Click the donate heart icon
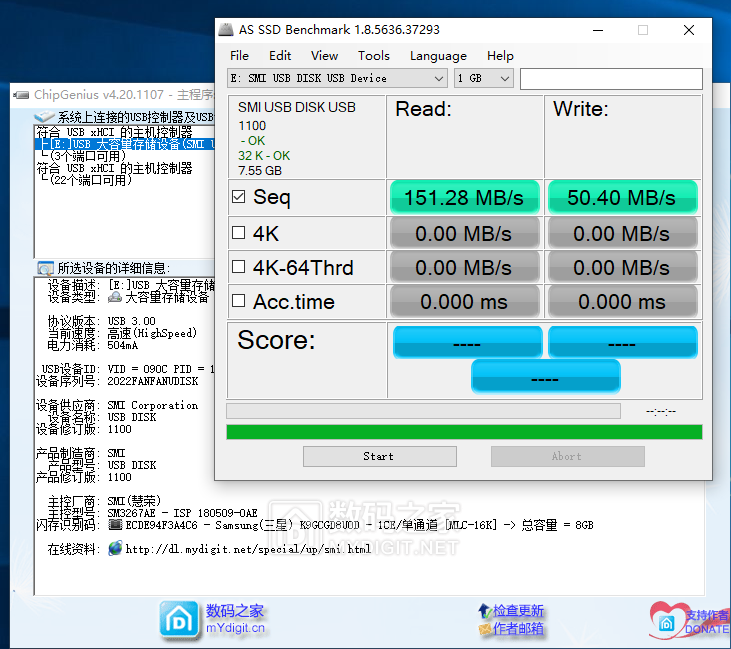This screenshot has width=731, height=649. [x=667, y=620]
